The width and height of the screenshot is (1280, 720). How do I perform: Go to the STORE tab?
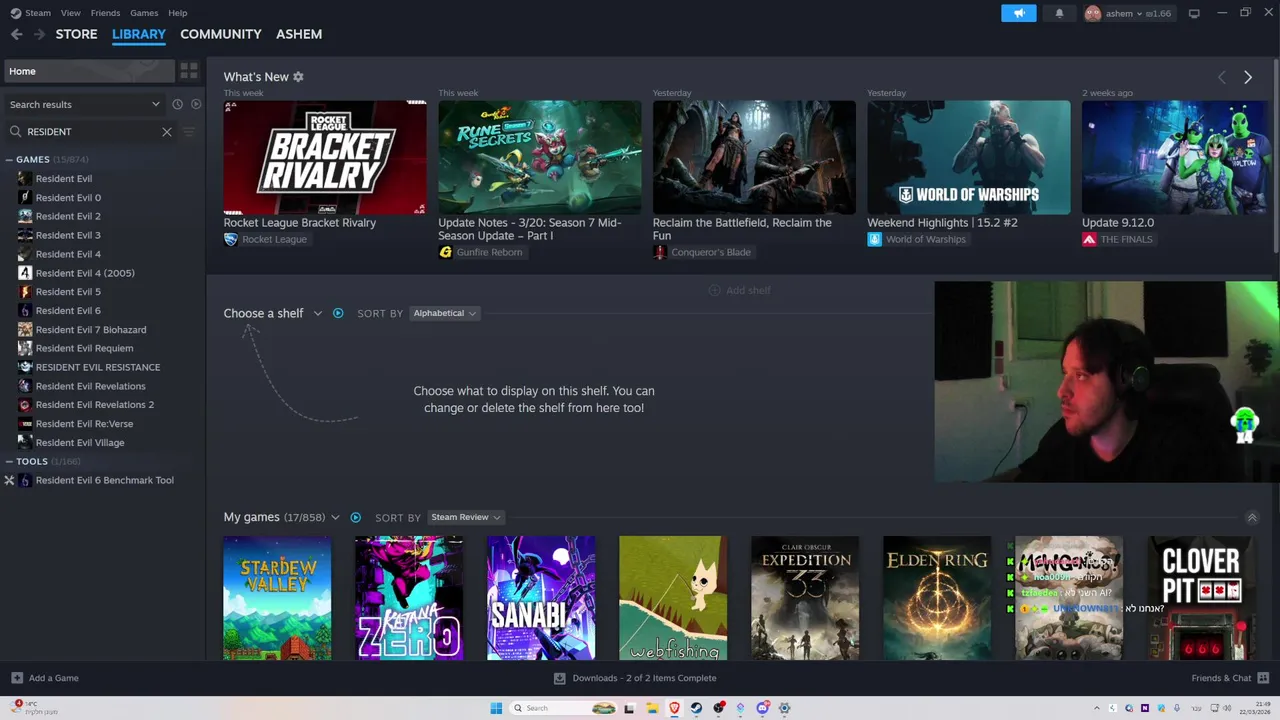coord(76,34)
